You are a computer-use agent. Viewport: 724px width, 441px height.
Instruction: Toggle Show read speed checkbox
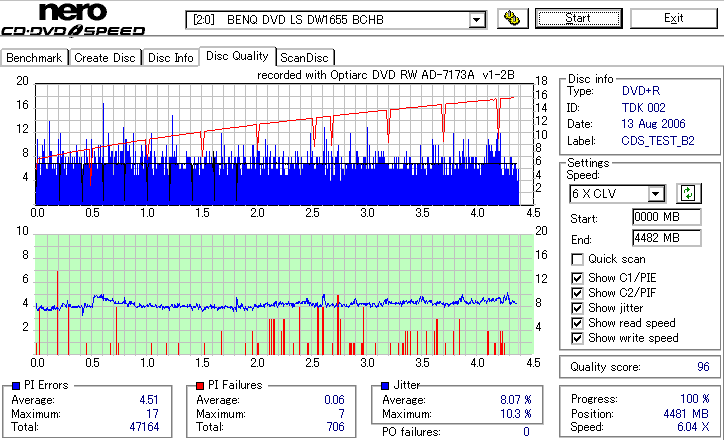click(x=577, y=323)
